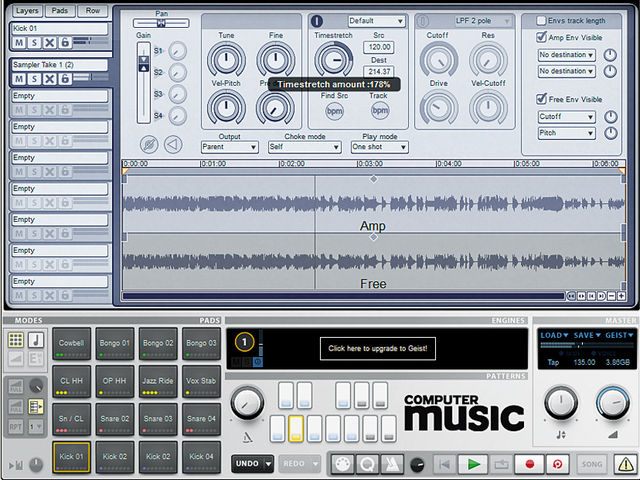The image size is (640, 480).
Task: Open the Pitch envelope destination dropdown
Action: click(x=566, y=133)
